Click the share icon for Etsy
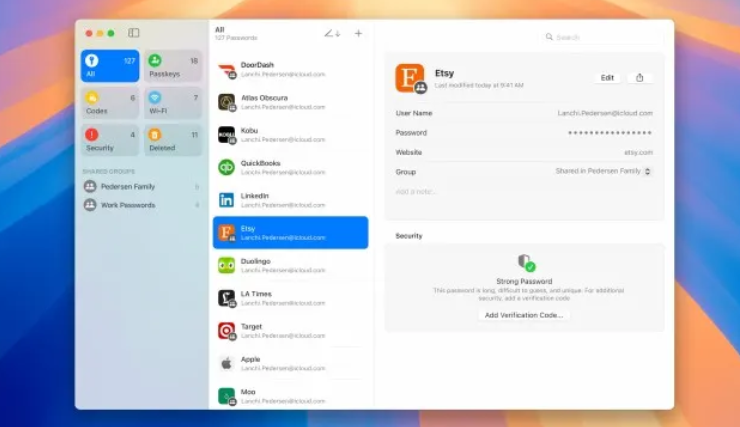740x427 pixels. (639, 77)
